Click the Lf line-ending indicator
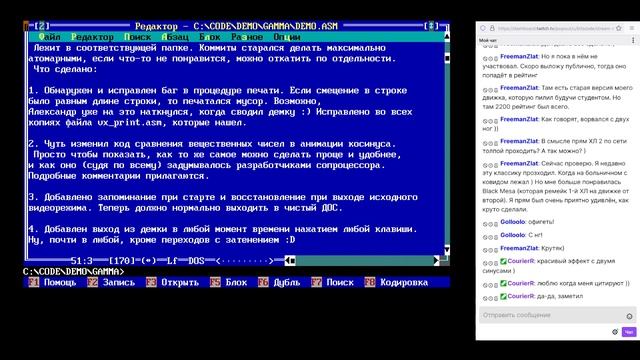The height and width of the screenshot is (360, 640). [172, 260]
